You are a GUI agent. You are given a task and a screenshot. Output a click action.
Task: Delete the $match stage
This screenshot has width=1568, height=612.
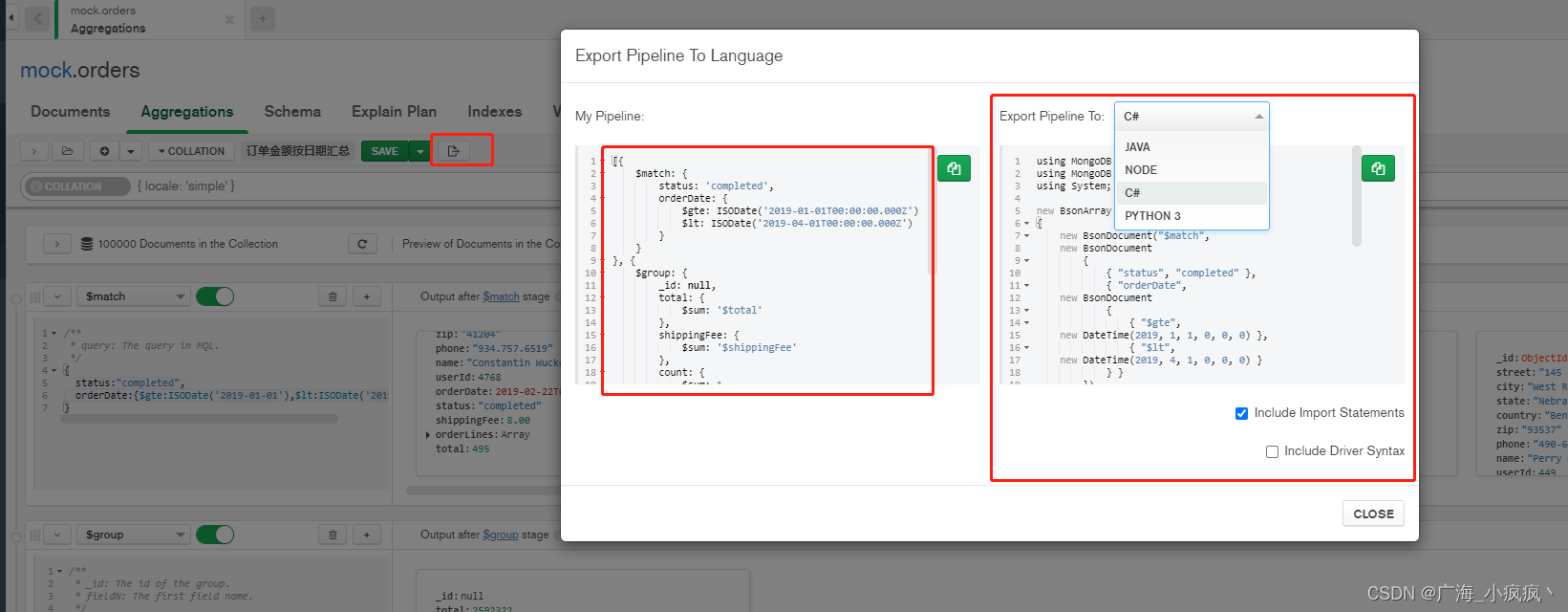[x=333, y=296]
